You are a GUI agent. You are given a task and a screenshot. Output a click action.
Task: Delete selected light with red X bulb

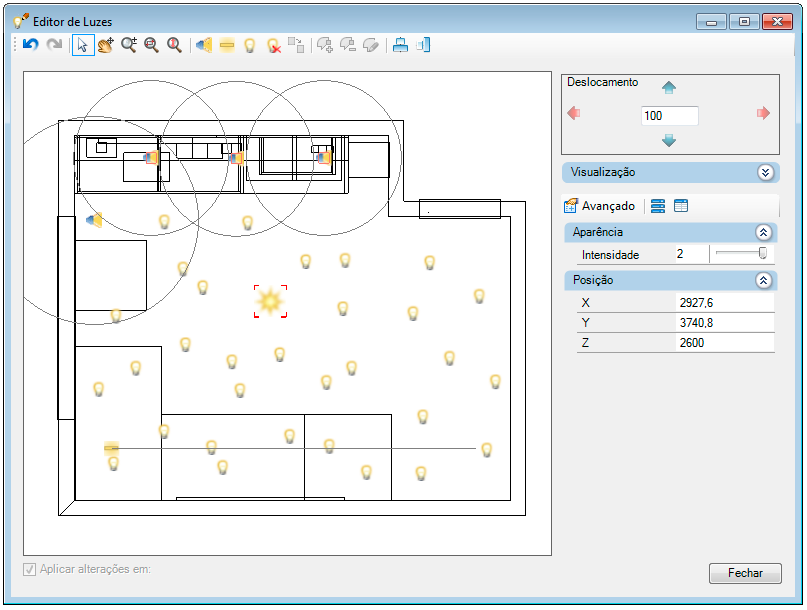273,45
